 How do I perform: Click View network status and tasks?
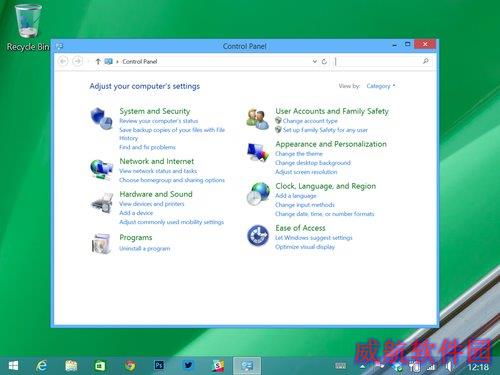158,171
